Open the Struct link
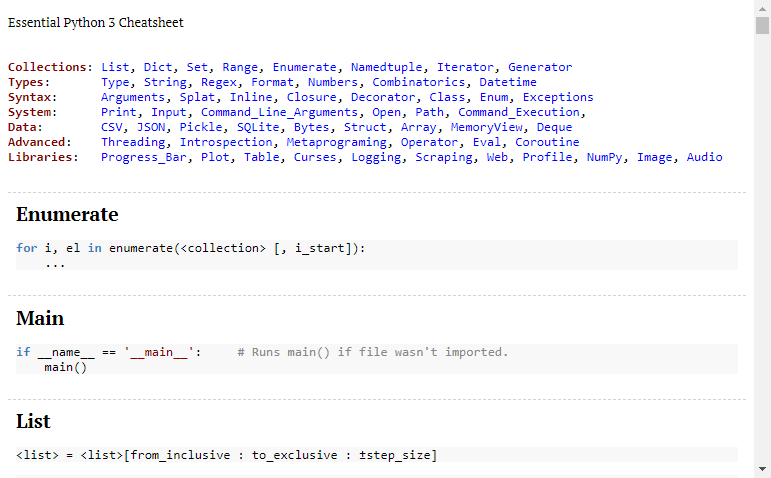The width and height of the screenshot is (771, 478). [x=365, y=127]
